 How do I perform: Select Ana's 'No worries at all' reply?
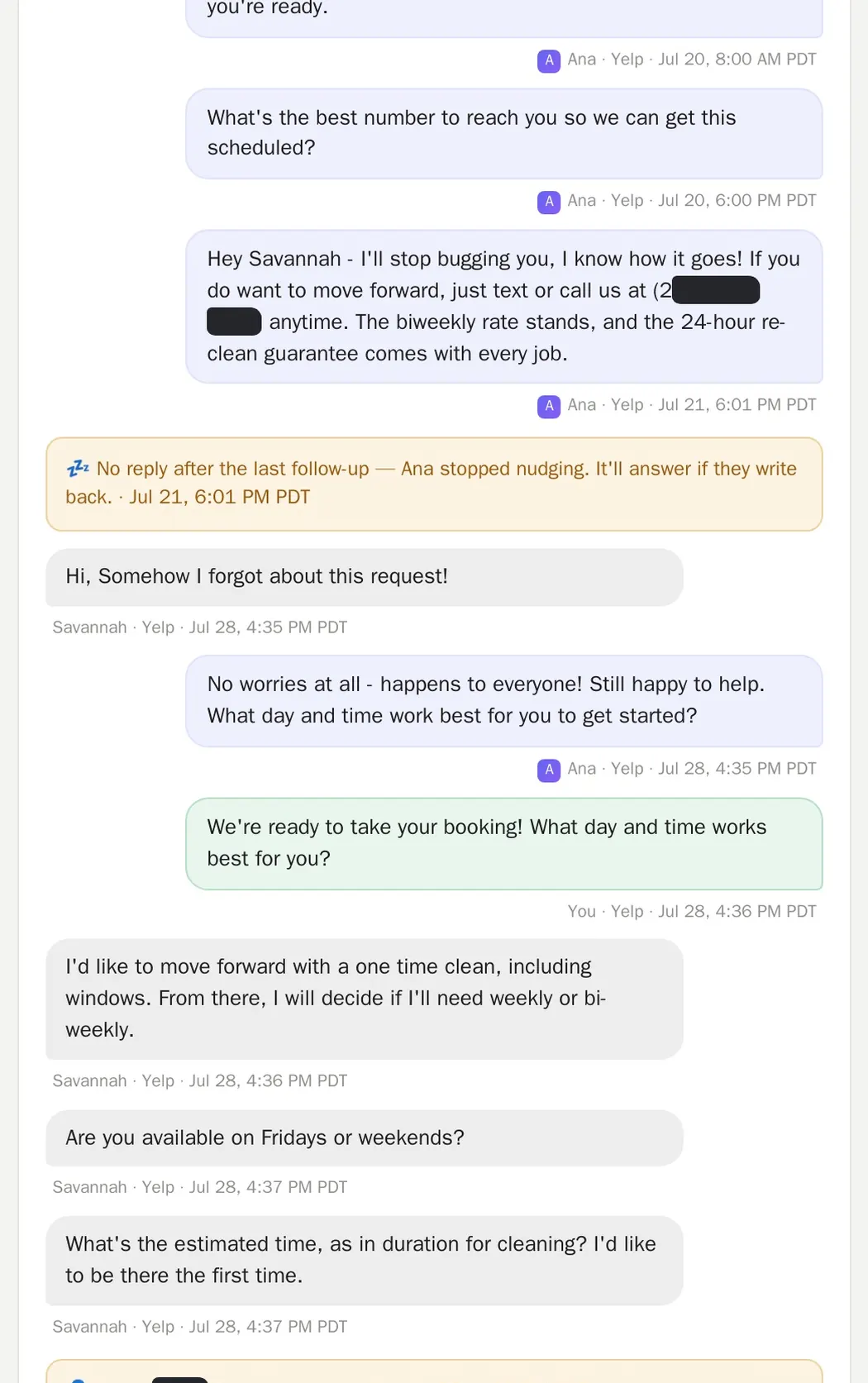click(504, 700)
